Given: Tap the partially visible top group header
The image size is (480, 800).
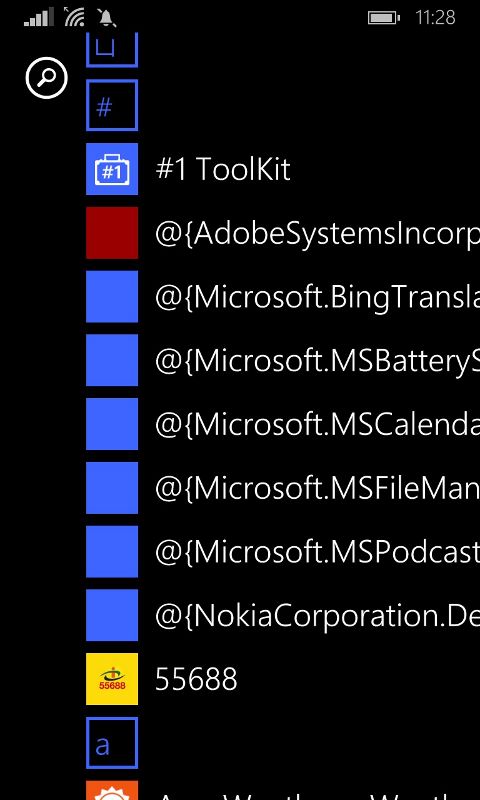Looking at the screenshot, I should pos(112,49).
